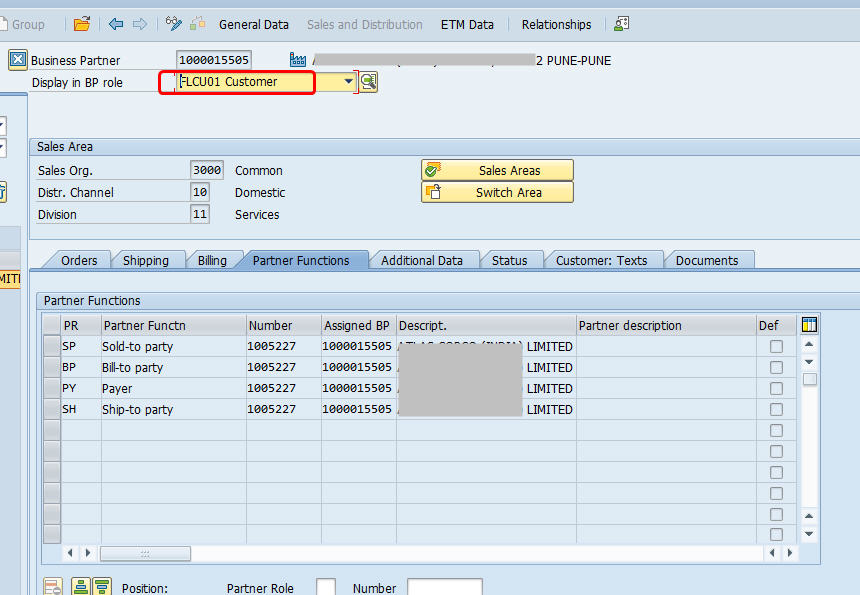This screenshot has height=595, width=860.
Task: Select the SH Ship-to party row selector
Action: (x=52, y=409)
